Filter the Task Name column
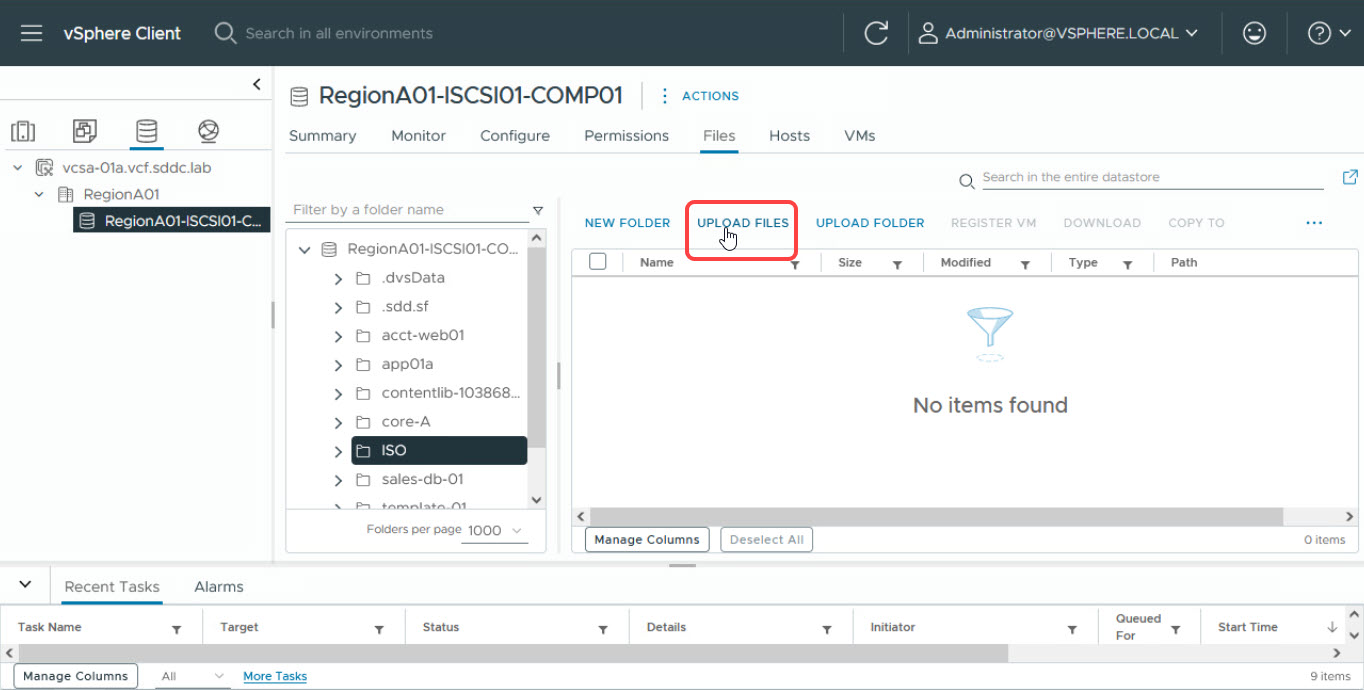Viewport: 1364px width, 690px height. pos(176,629)
